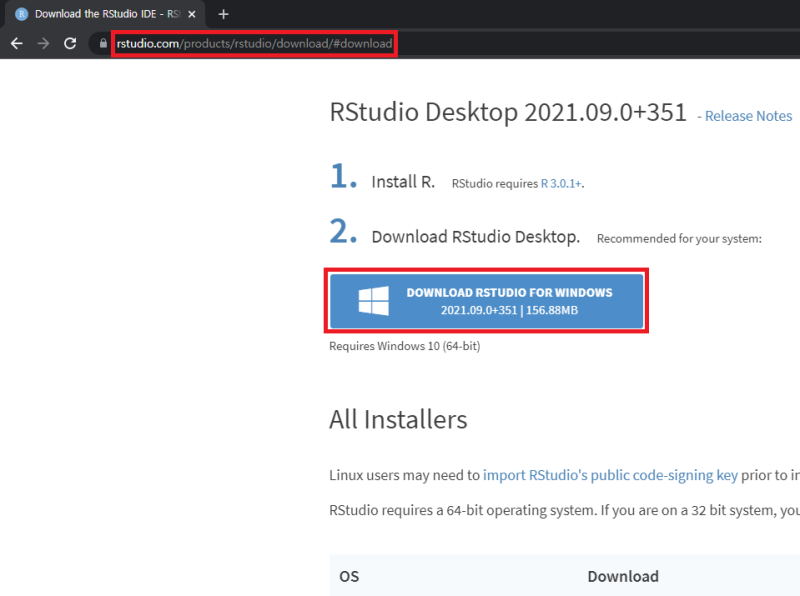Click the back navigation arrow
Screen dimensions: 800x596
click(x=16, y=43)
